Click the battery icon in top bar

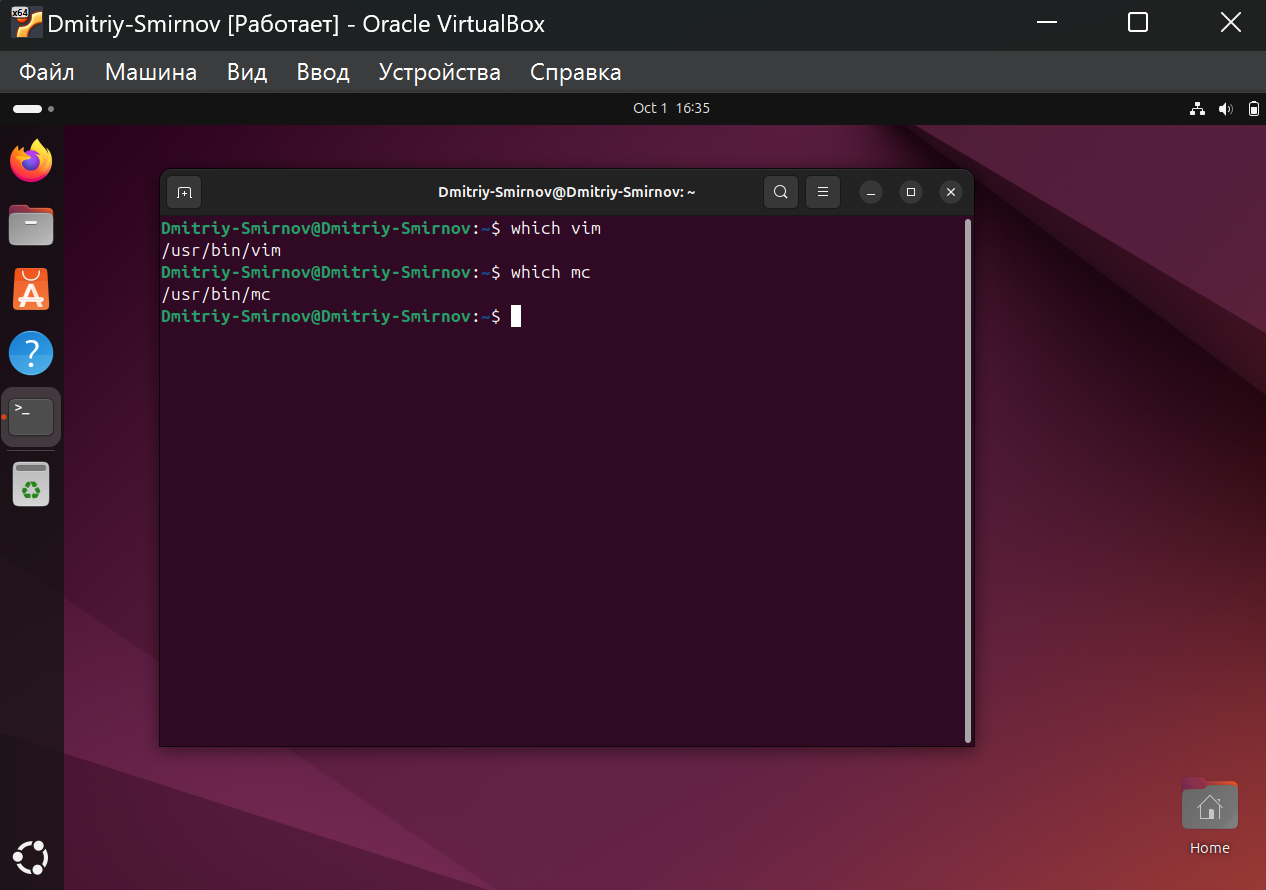tap(1254, 108)
